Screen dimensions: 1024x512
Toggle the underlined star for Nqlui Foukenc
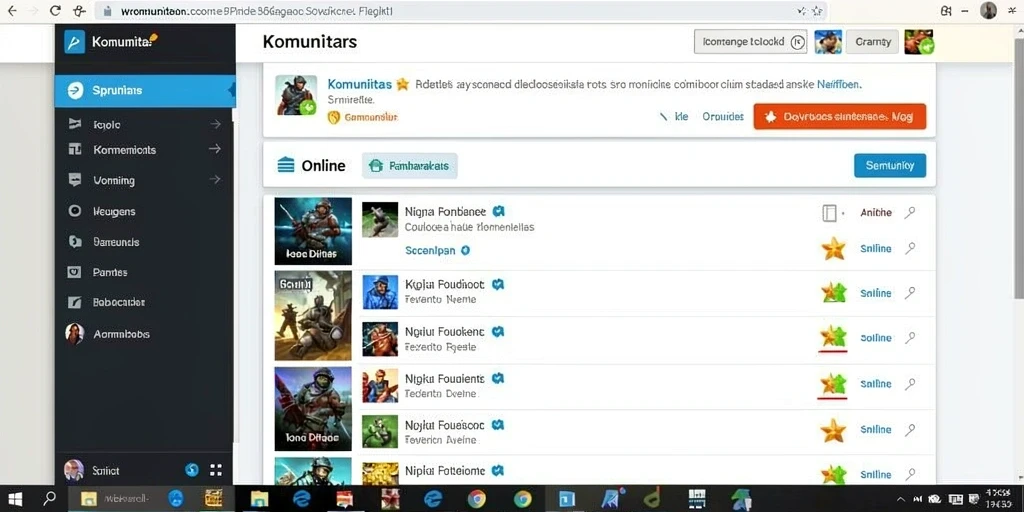833,338
